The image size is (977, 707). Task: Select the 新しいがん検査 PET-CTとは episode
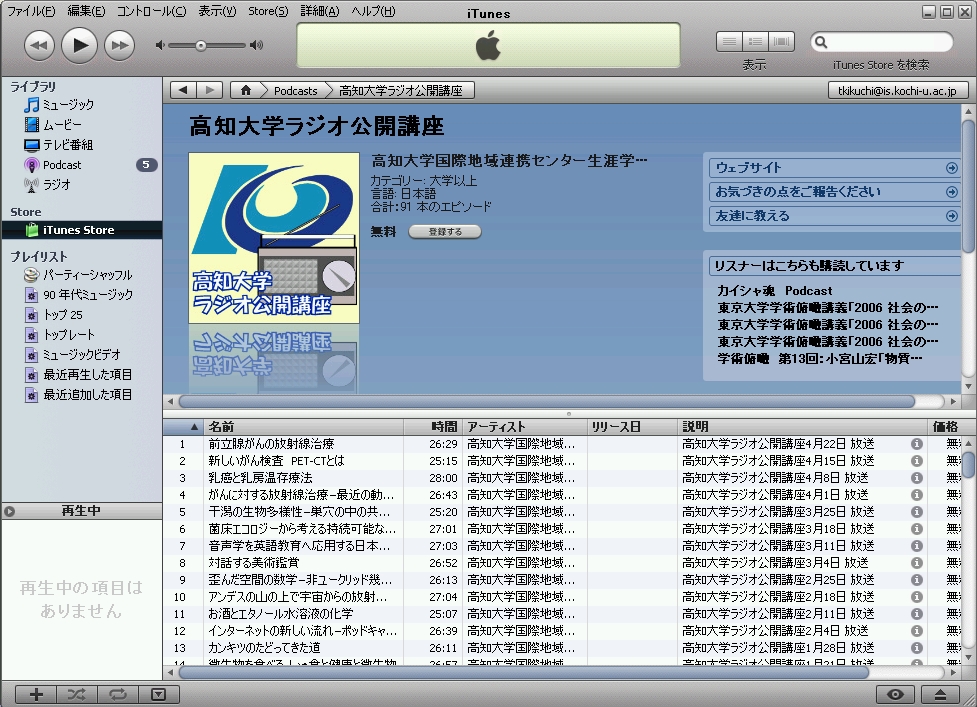tap(563, 461)
